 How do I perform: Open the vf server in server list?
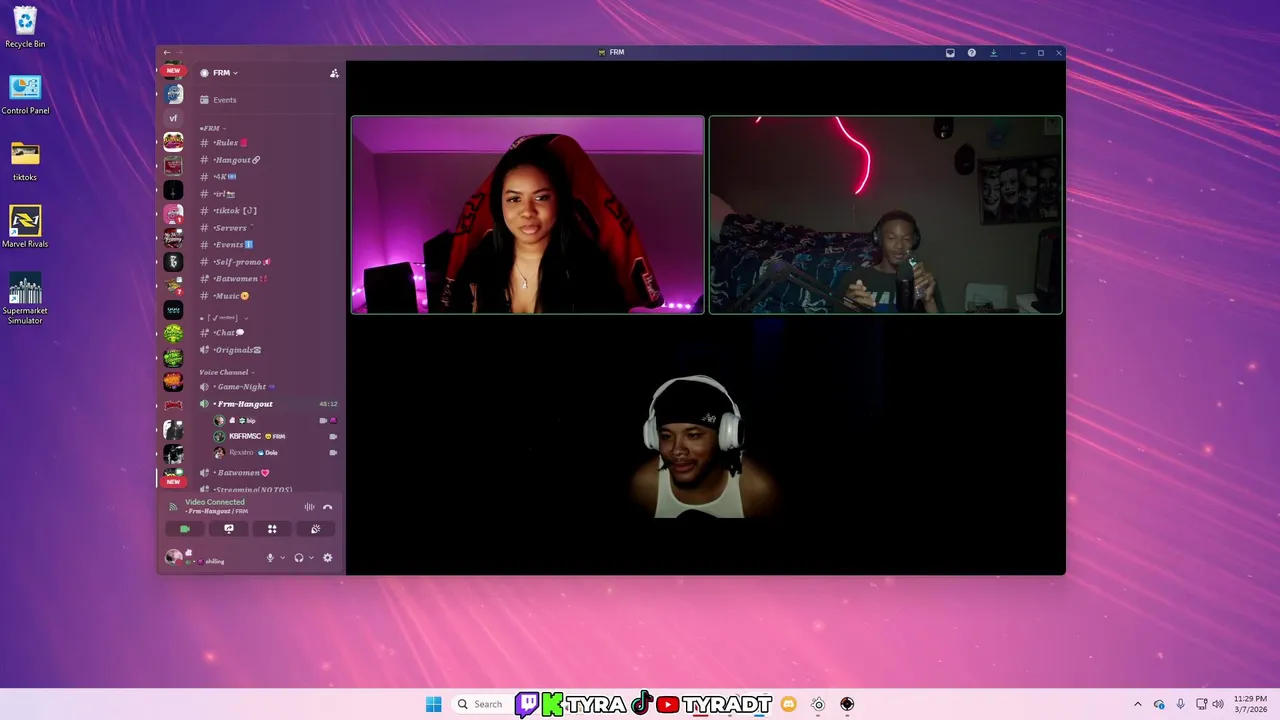click(173, 118)
